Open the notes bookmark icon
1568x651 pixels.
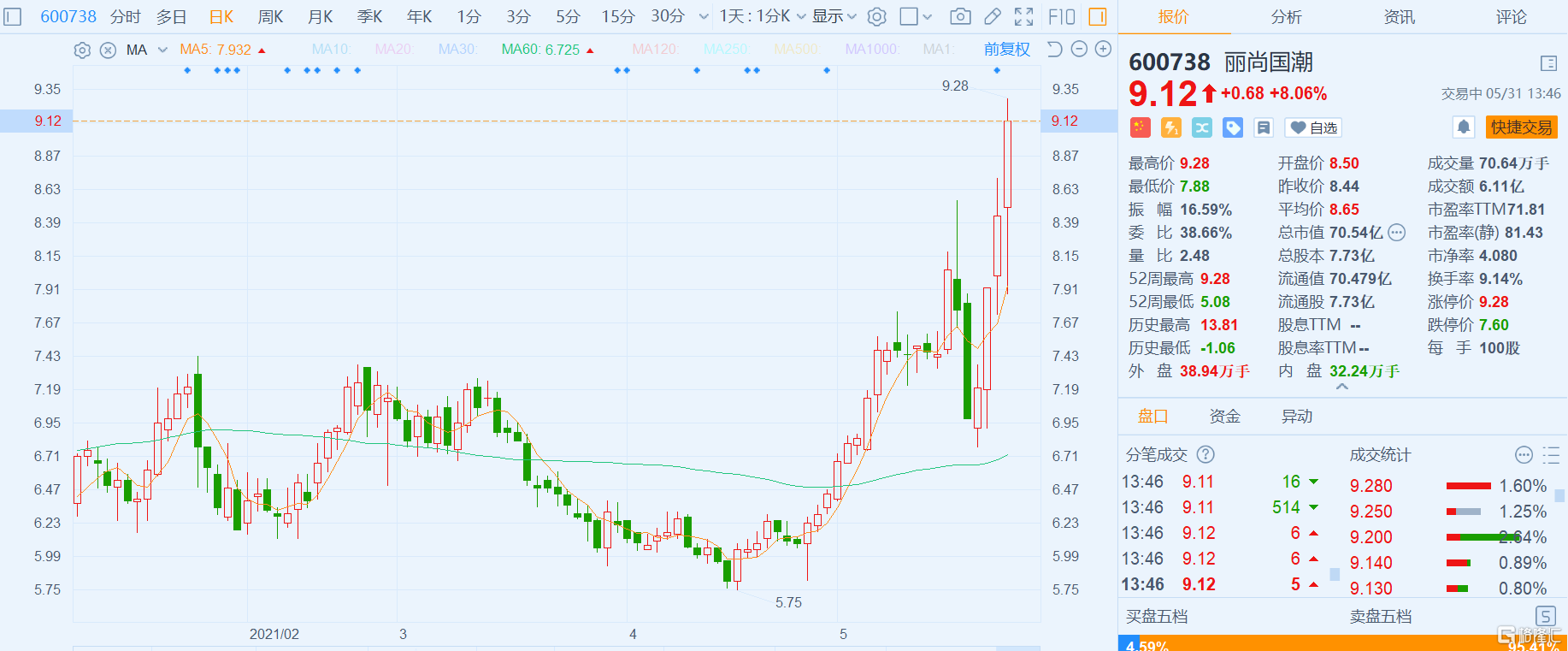(x=1264, y=127)
